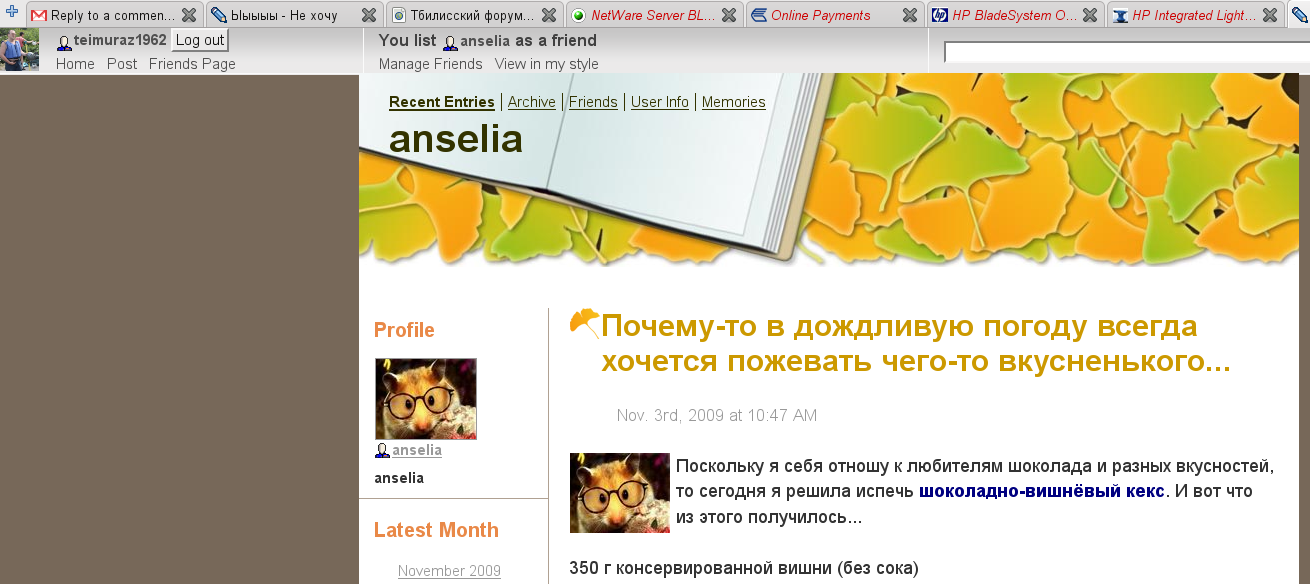Click the hamster profile picture in sidebar
Viewport: 1310px width, 584px height.
[426, 399]
